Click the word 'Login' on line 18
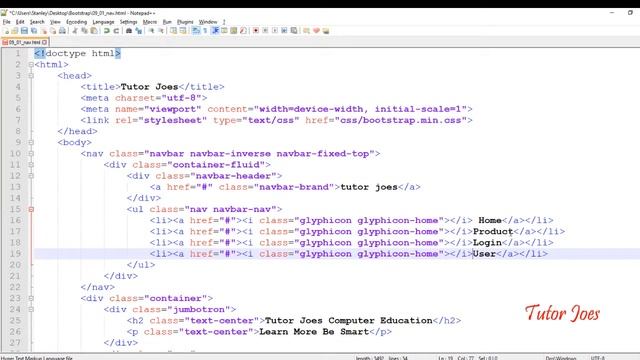The image size is (640, 360). pyautogui.click(x=487, y=243)
